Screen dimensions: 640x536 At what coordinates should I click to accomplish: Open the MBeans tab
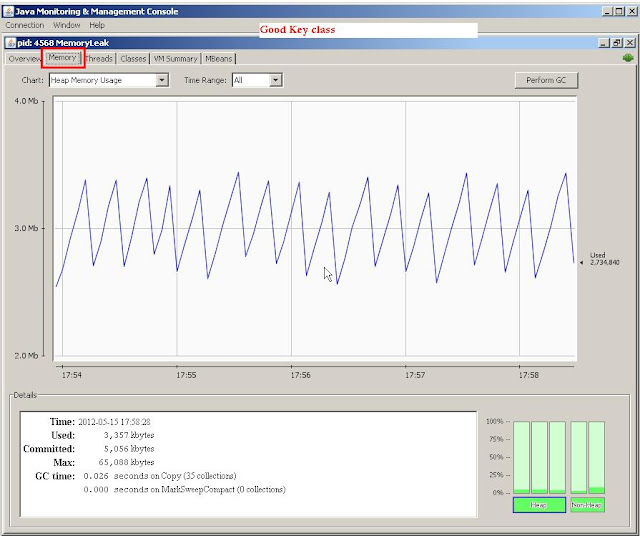(219, 59)
